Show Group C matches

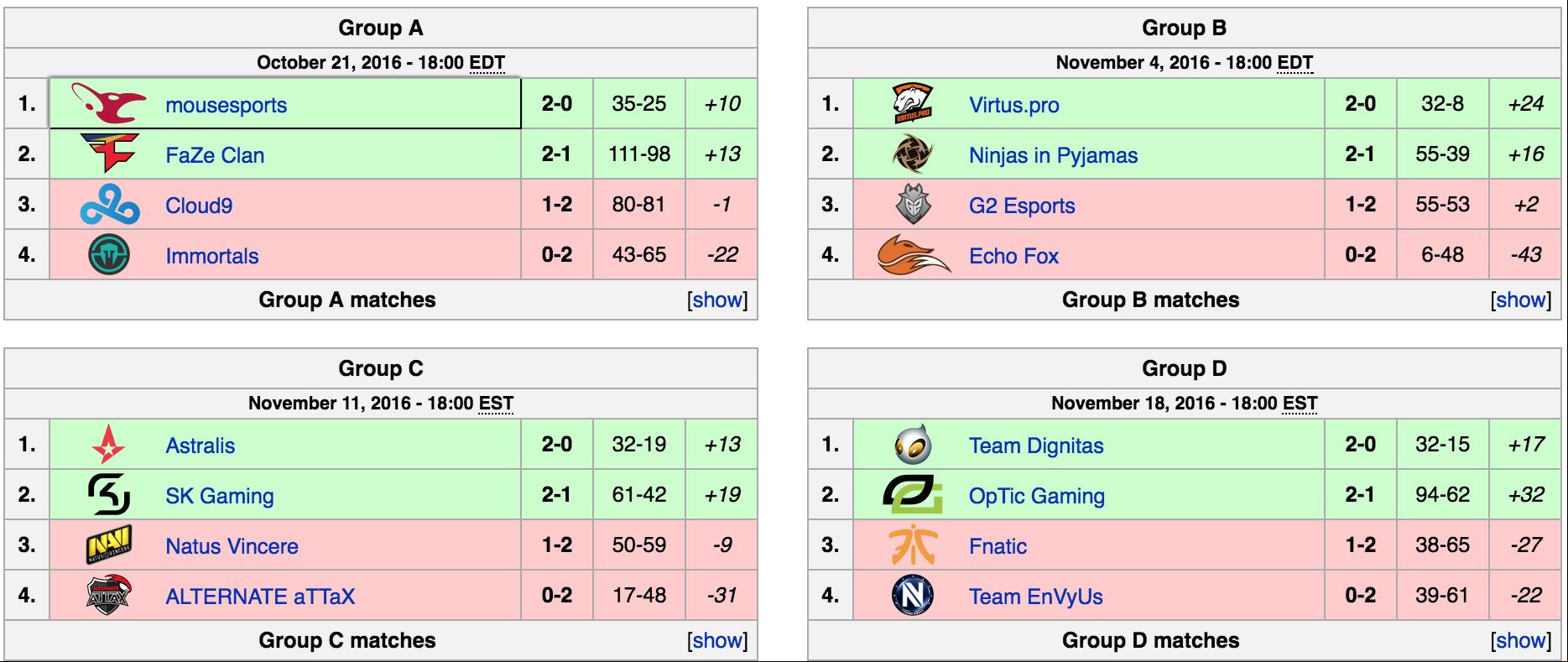click(x=717, y=640)
